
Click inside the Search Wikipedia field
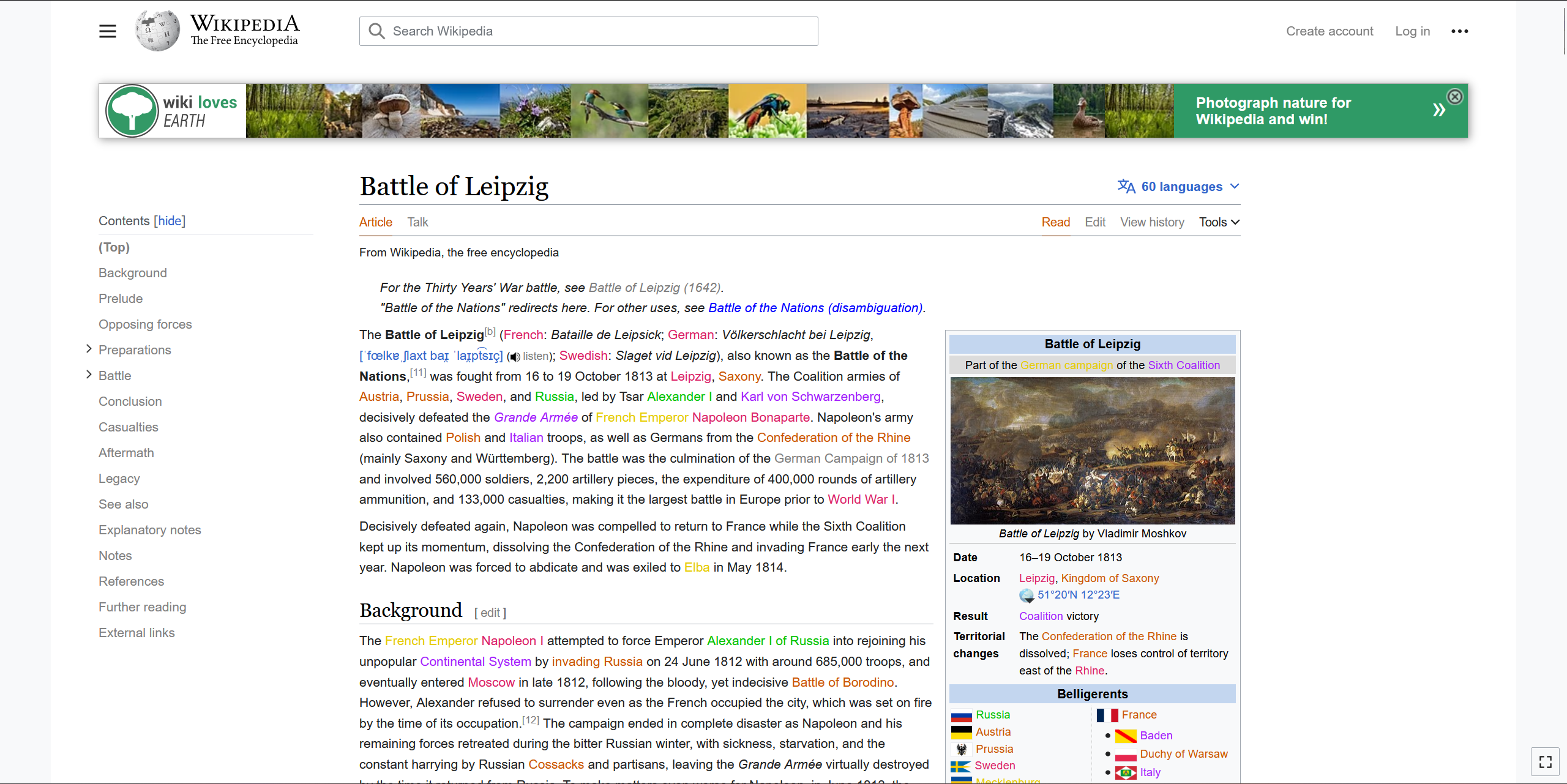[588, 31]
